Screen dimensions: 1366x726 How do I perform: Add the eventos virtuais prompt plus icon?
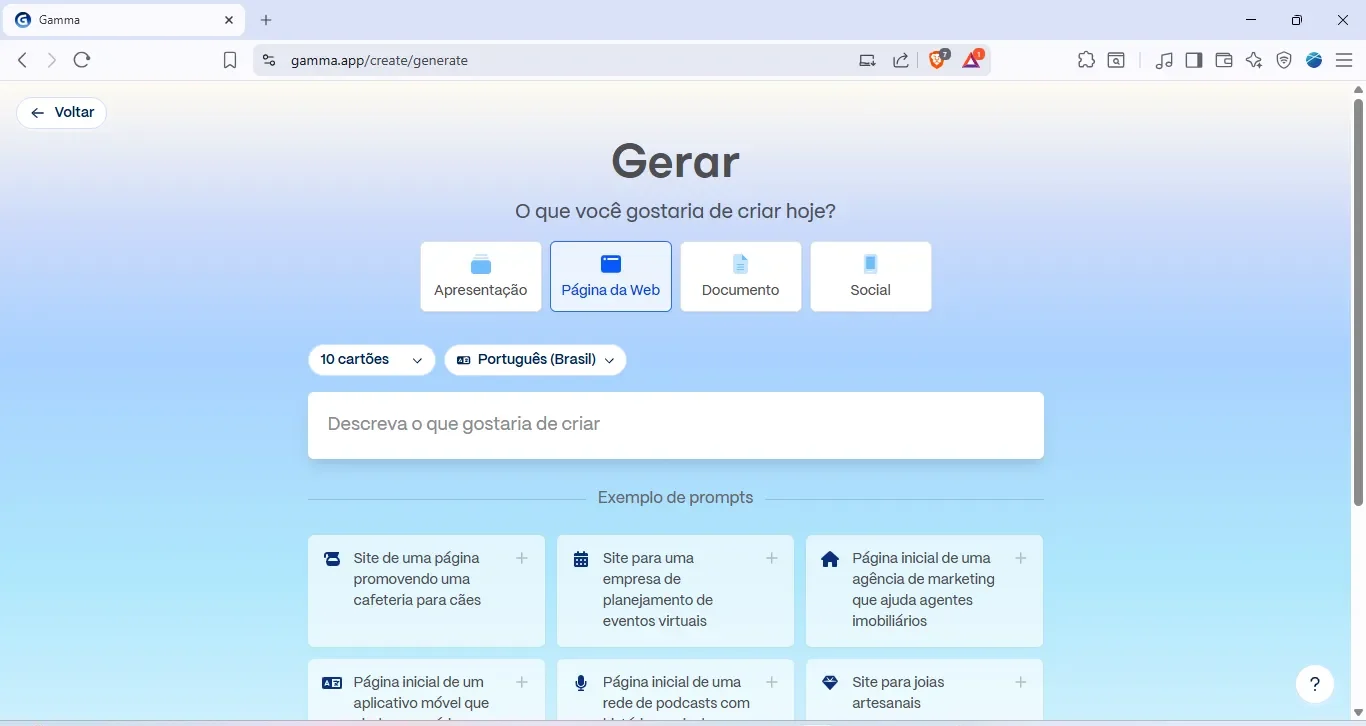(772, 558)
